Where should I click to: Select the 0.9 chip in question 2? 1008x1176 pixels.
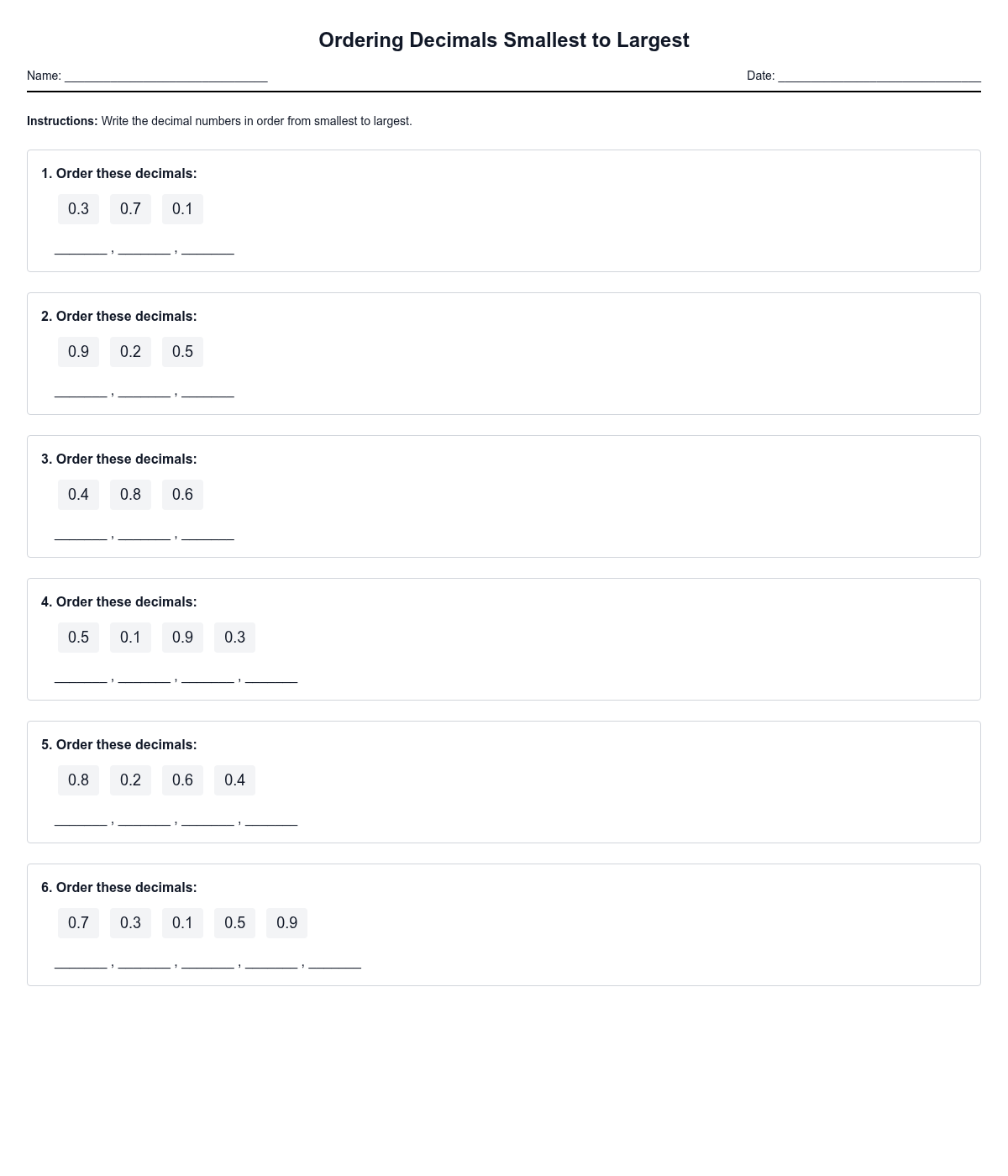pyautogui.click(x=78, y=352)
